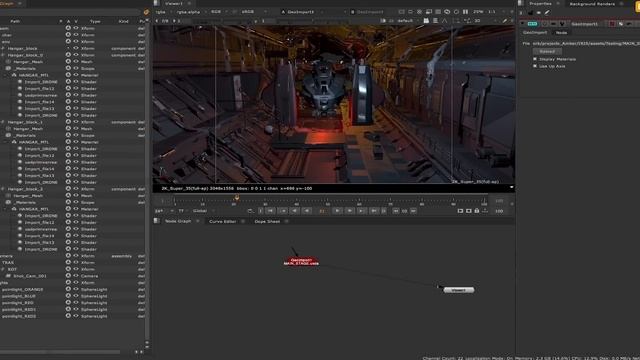Select the Viewer1 tab
The height and width of the screenshot is (360, 640).
[174, 3]
